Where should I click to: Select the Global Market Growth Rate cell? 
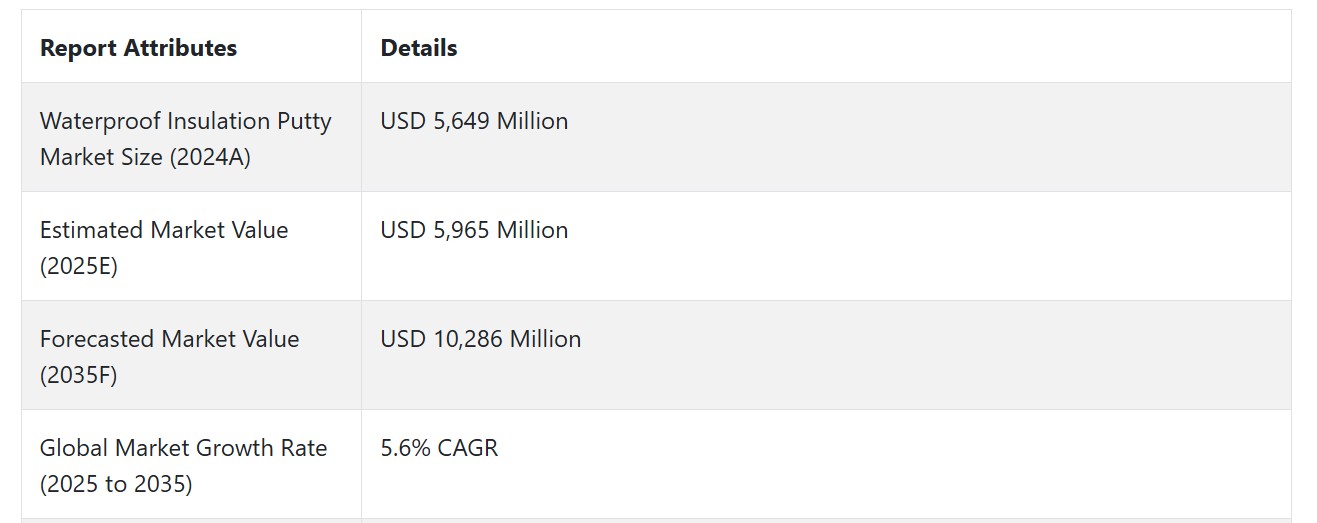point(191,465)
